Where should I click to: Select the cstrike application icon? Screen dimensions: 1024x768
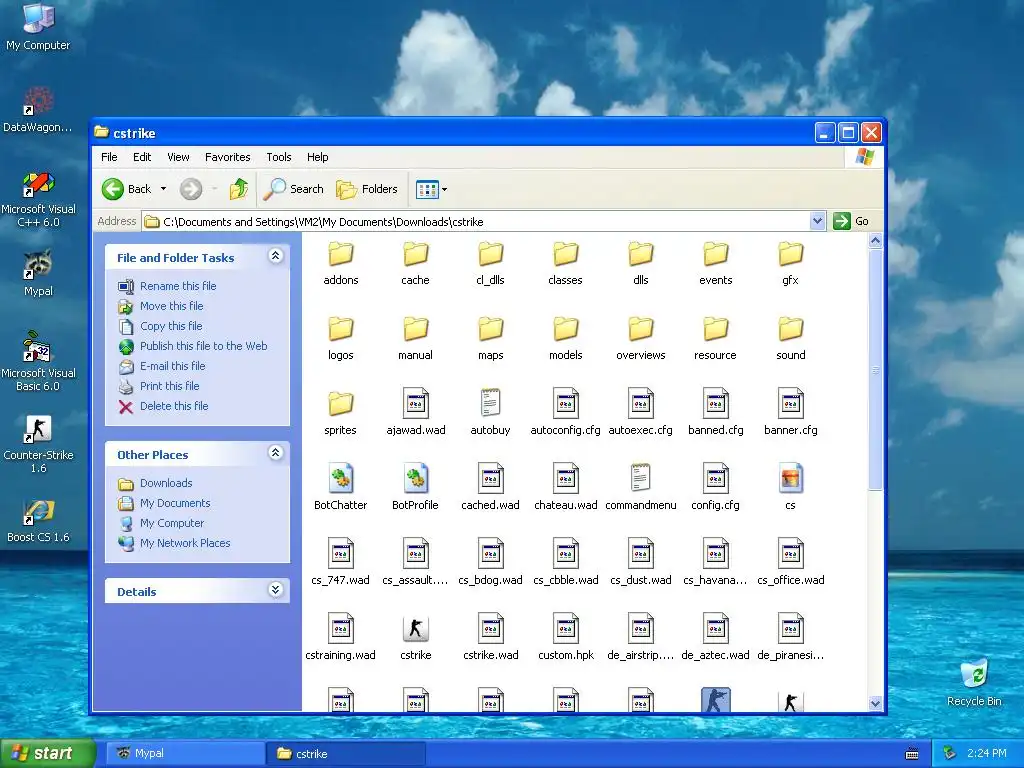coord(415,629)
